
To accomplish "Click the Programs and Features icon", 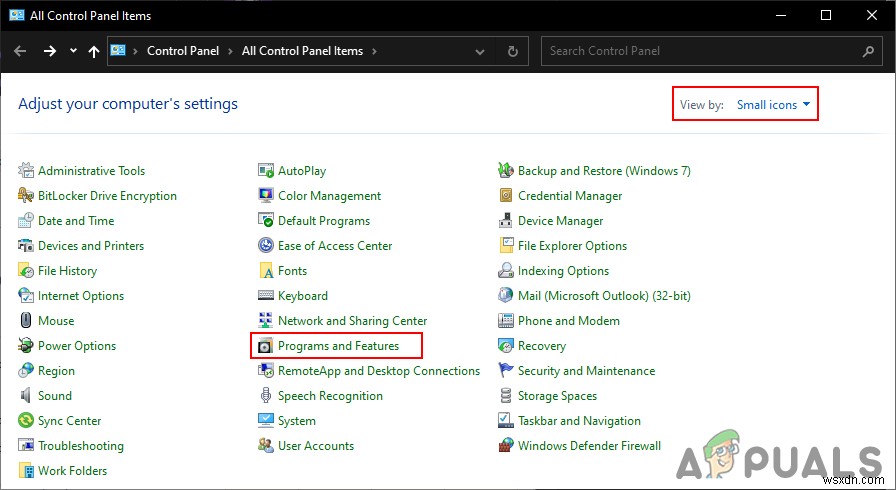I will coord(266,346).
